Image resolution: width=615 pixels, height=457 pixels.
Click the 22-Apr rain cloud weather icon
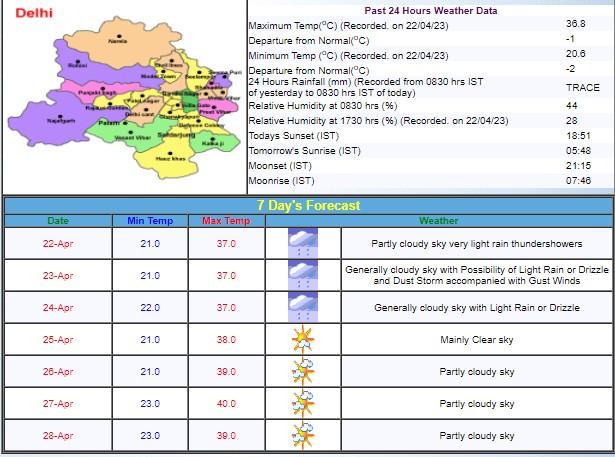pyautogui.click(x=302, y=243)
